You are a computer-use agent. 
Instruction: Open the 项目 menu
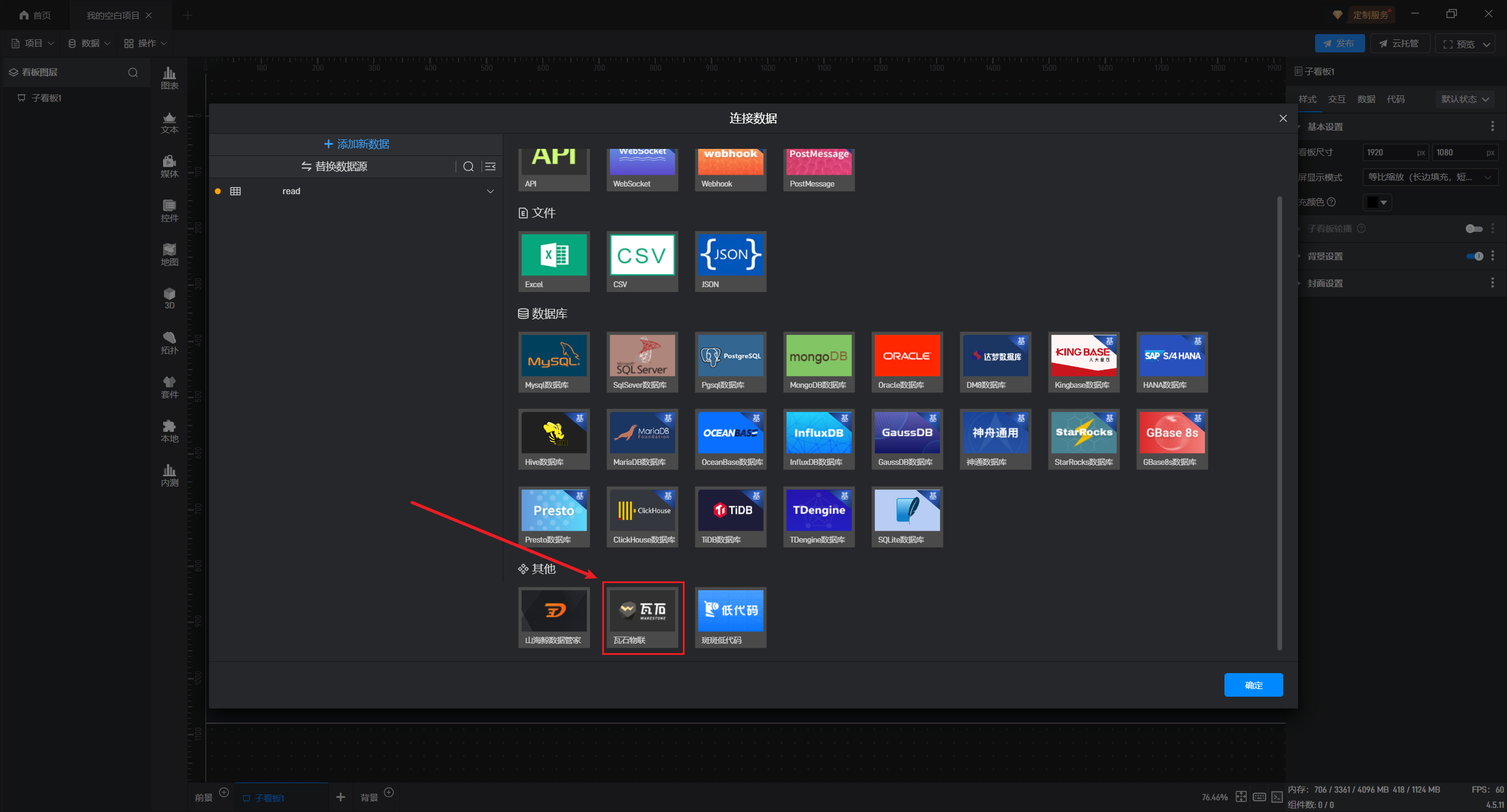click(x=33, y=44)
